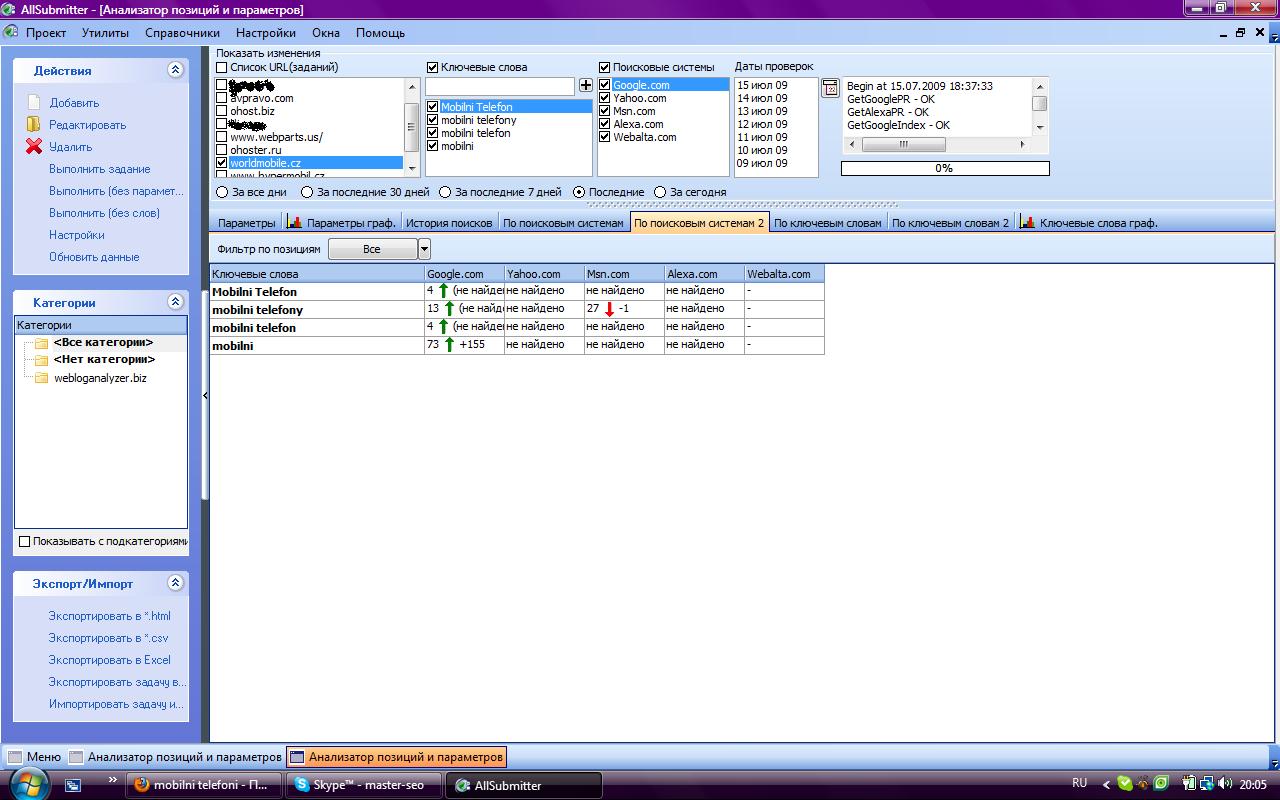Click the keyword input field
Screen dimensions: 1280x800
coord(500,86)
